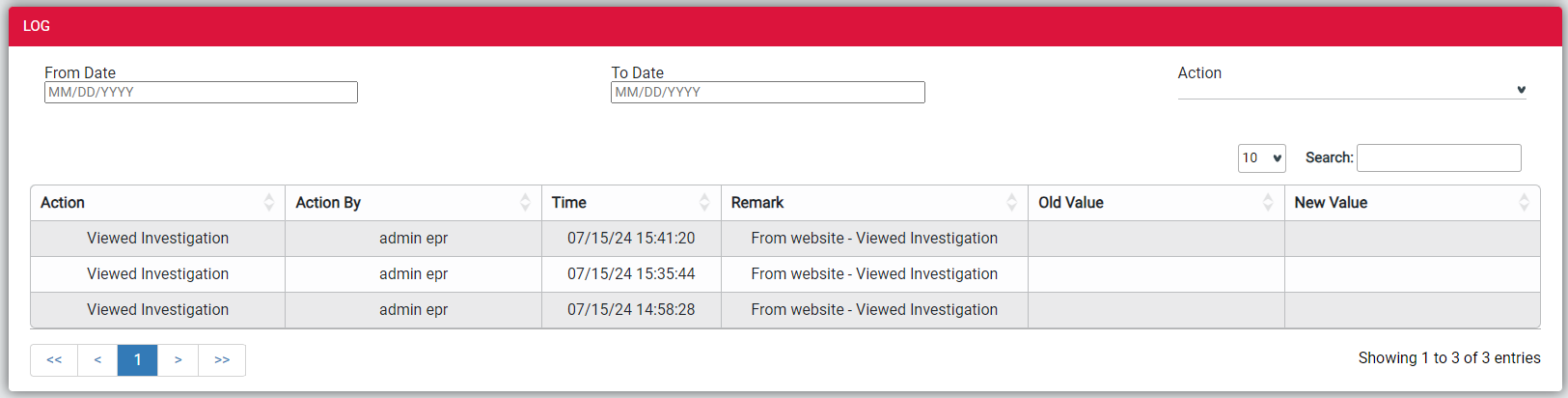Open the Action filter dropdown

point(1352,90)
